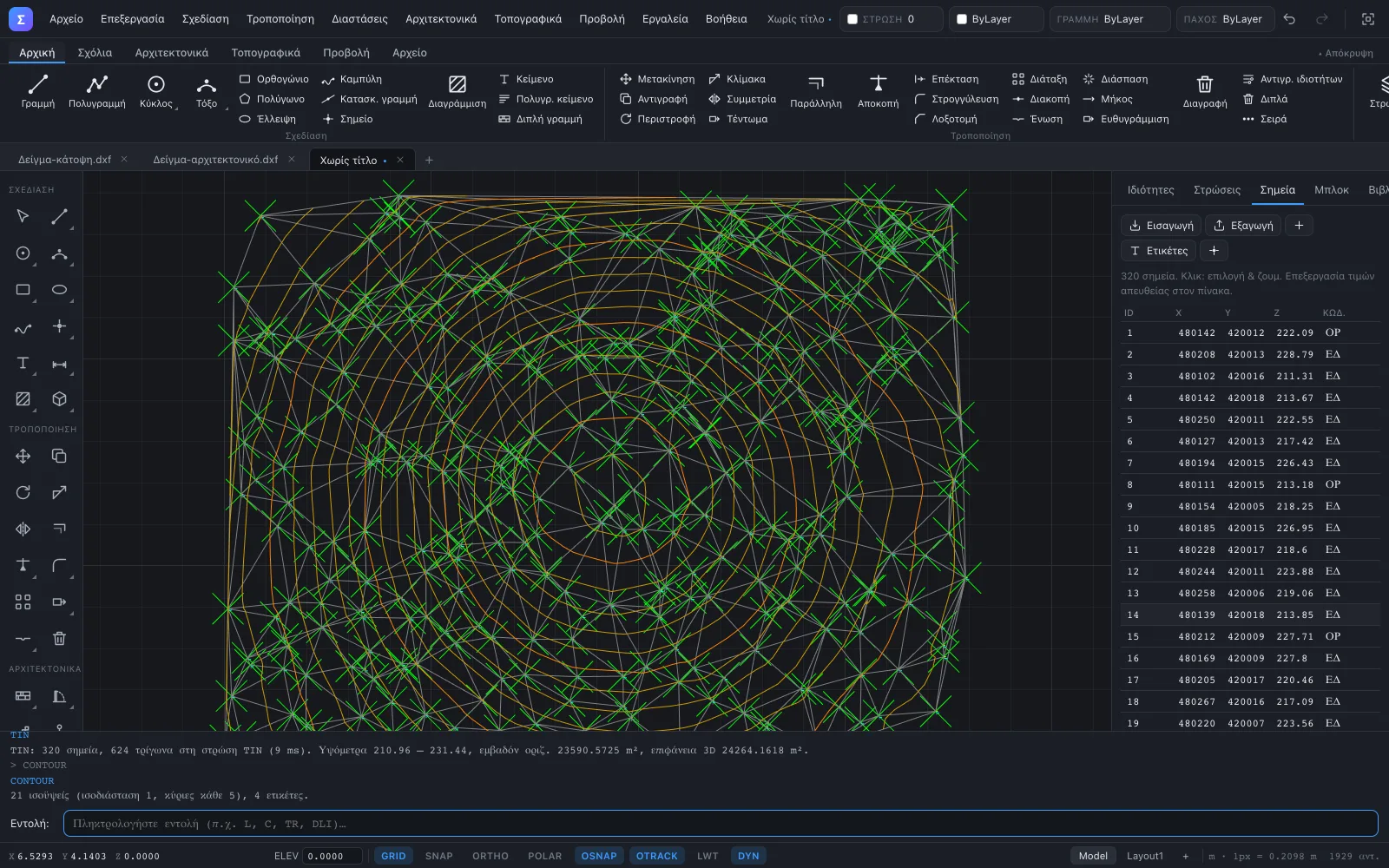Turn on ORTHO mode
The width and height of the screenshot is (1389, 868).
(x=490, y=856)
